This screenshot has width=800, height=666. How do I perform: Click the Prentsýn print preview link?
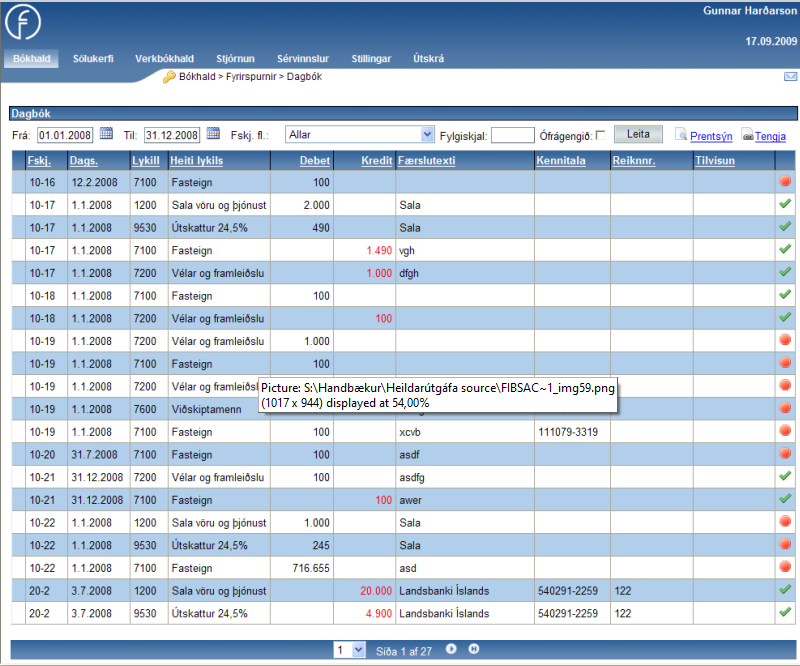[x=711, y=135]
